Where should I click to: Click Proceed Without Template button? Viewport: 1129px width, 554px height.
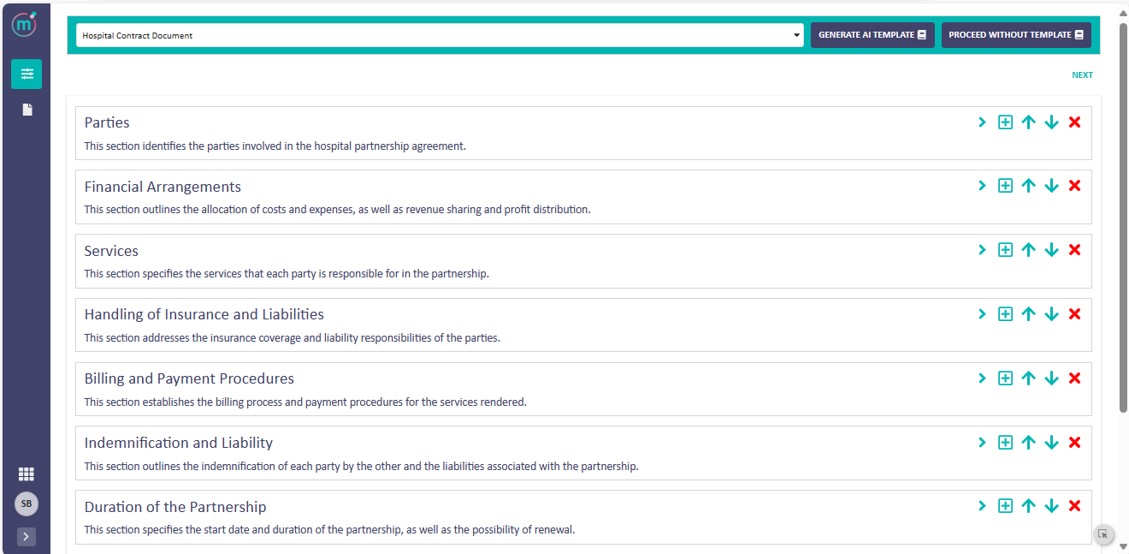click(x=1016, y=35)
